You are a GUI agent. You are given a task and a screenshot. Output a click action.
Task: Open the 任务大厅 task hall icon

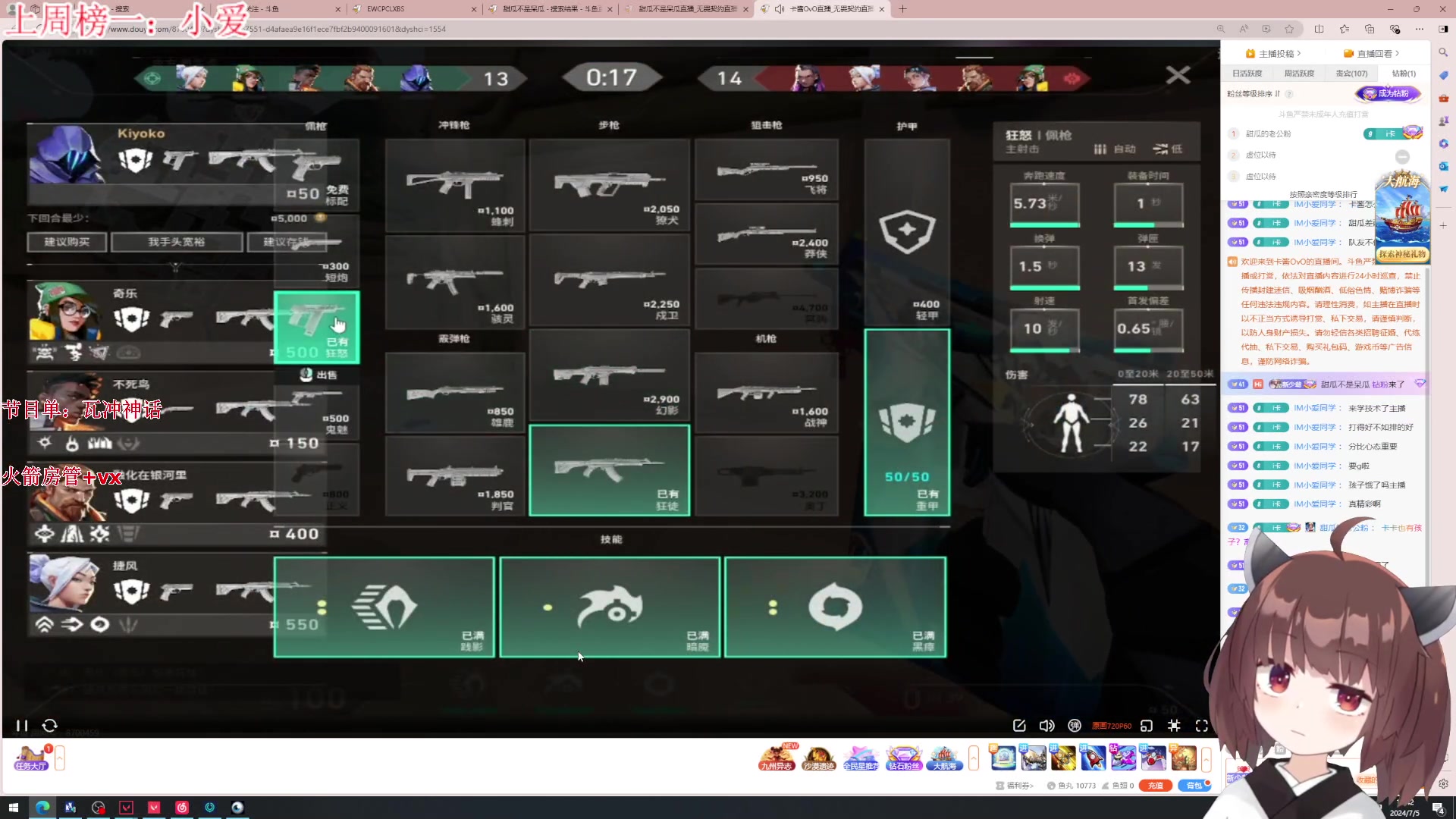click(31, 758)
